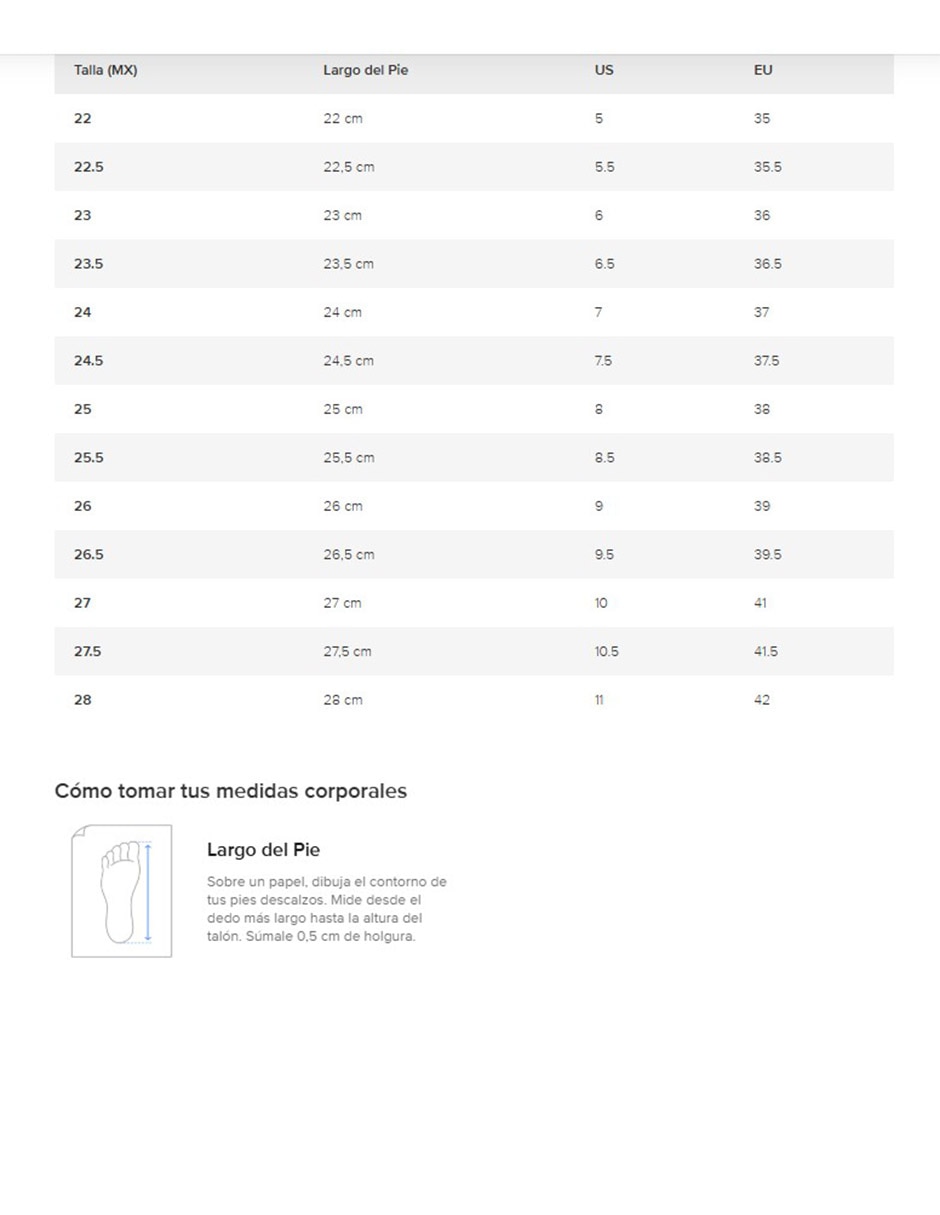The image size is (940, 1215).
Task: Select the size 28 row label
Action: coord(82,700)
